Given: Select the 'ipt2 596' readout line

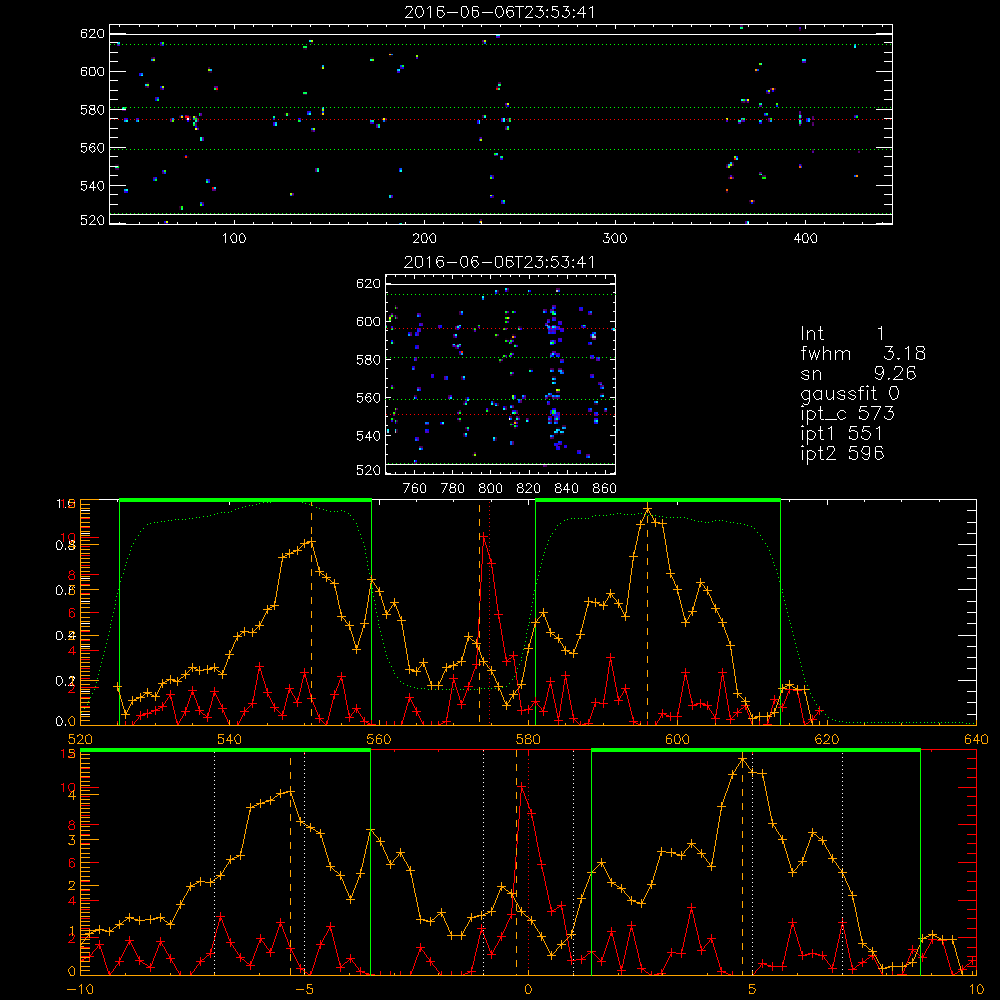Looking at the screenshot, I should pos(842,453).
